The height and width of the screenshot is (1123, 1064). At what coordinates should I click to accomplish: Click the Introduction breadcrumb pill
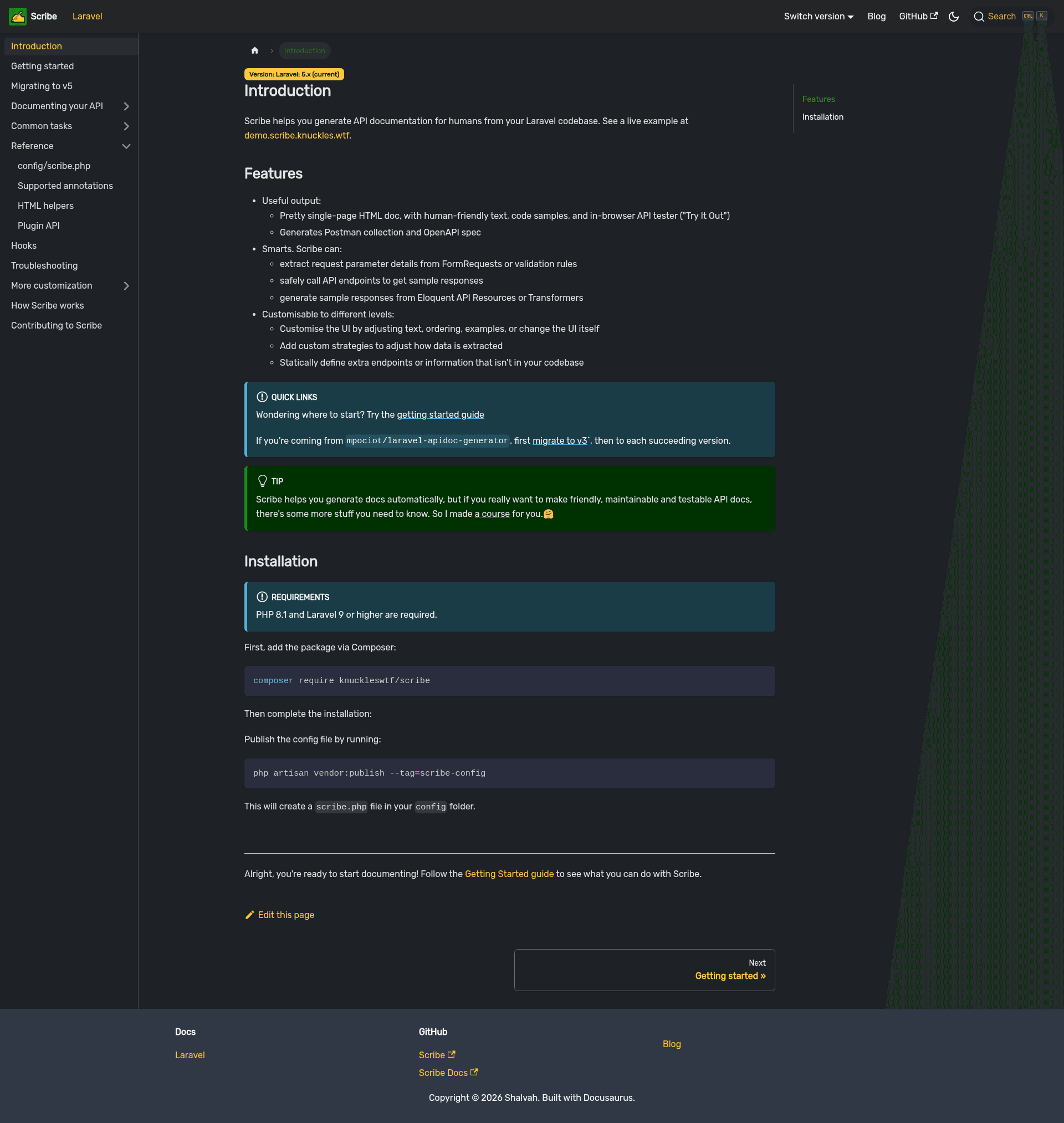point(305,50)
